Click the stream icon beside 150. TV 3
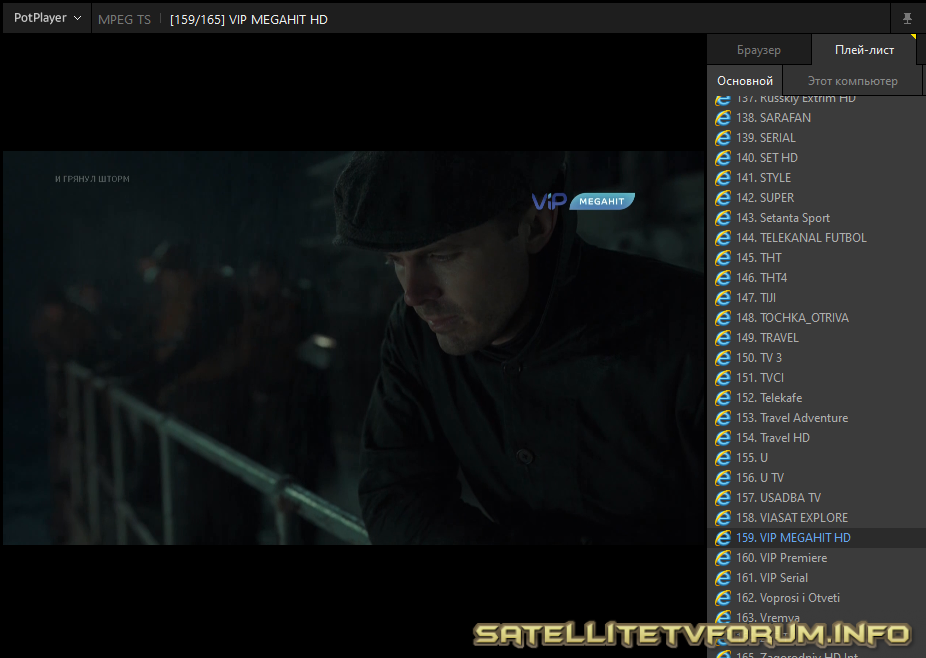This screenshot has width=926, height=658. pyautogui.click(x=723, y=358)
